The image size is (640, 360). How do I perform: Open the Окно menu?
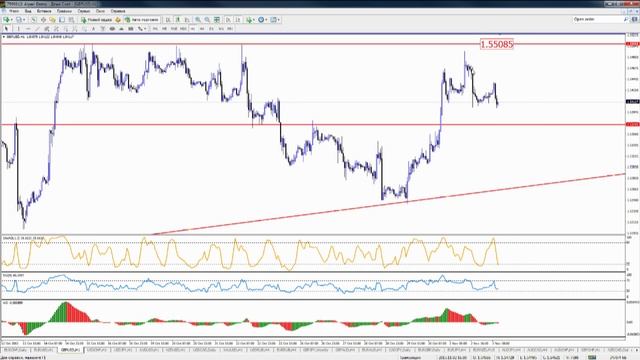[x=100, y=11]
